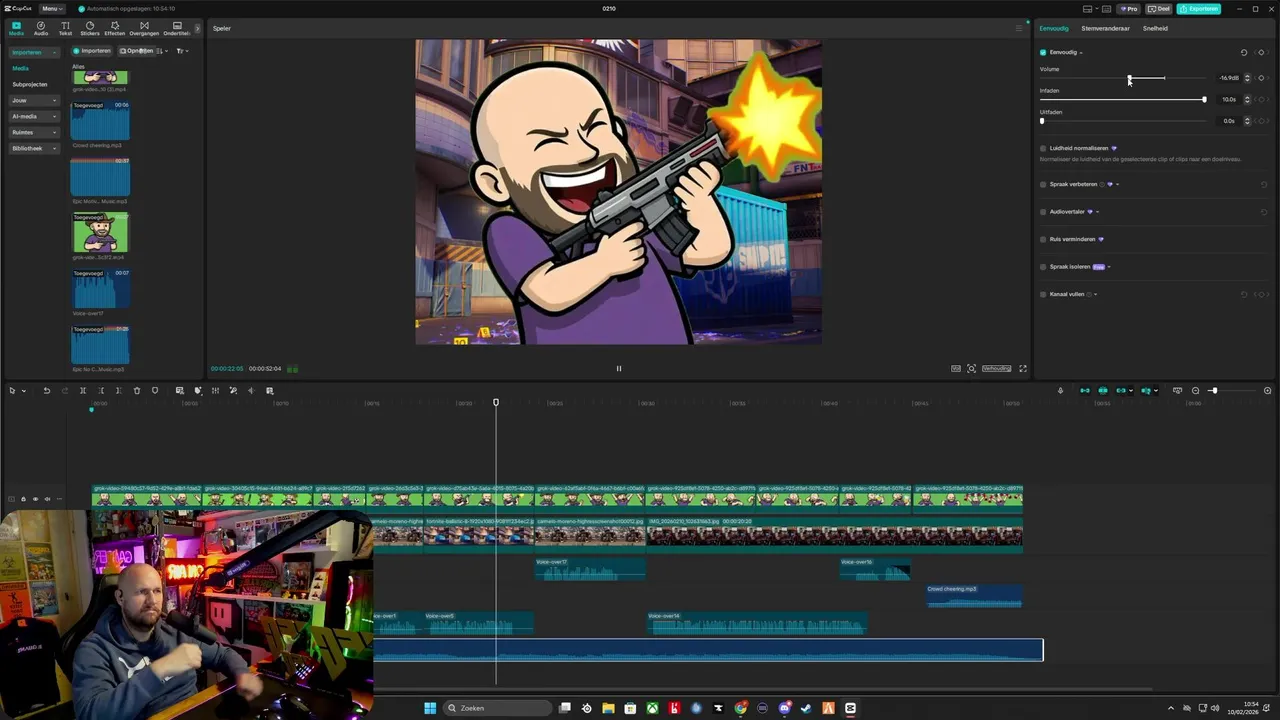Mute the main video track
The height and width of the screenshot is (720, 1280).
coord(48,499)
